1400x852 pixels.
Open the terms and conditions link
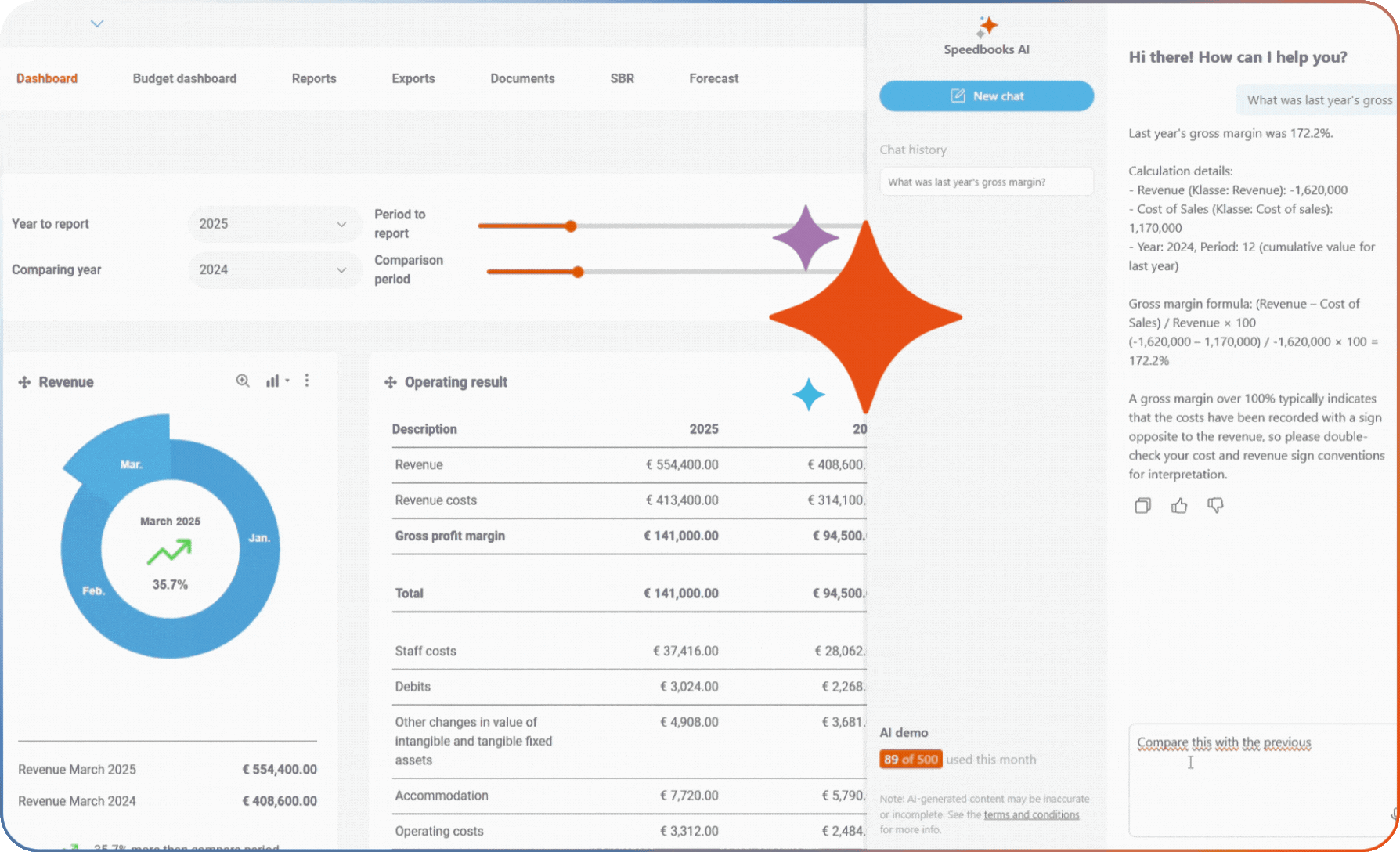(1032, 814)
